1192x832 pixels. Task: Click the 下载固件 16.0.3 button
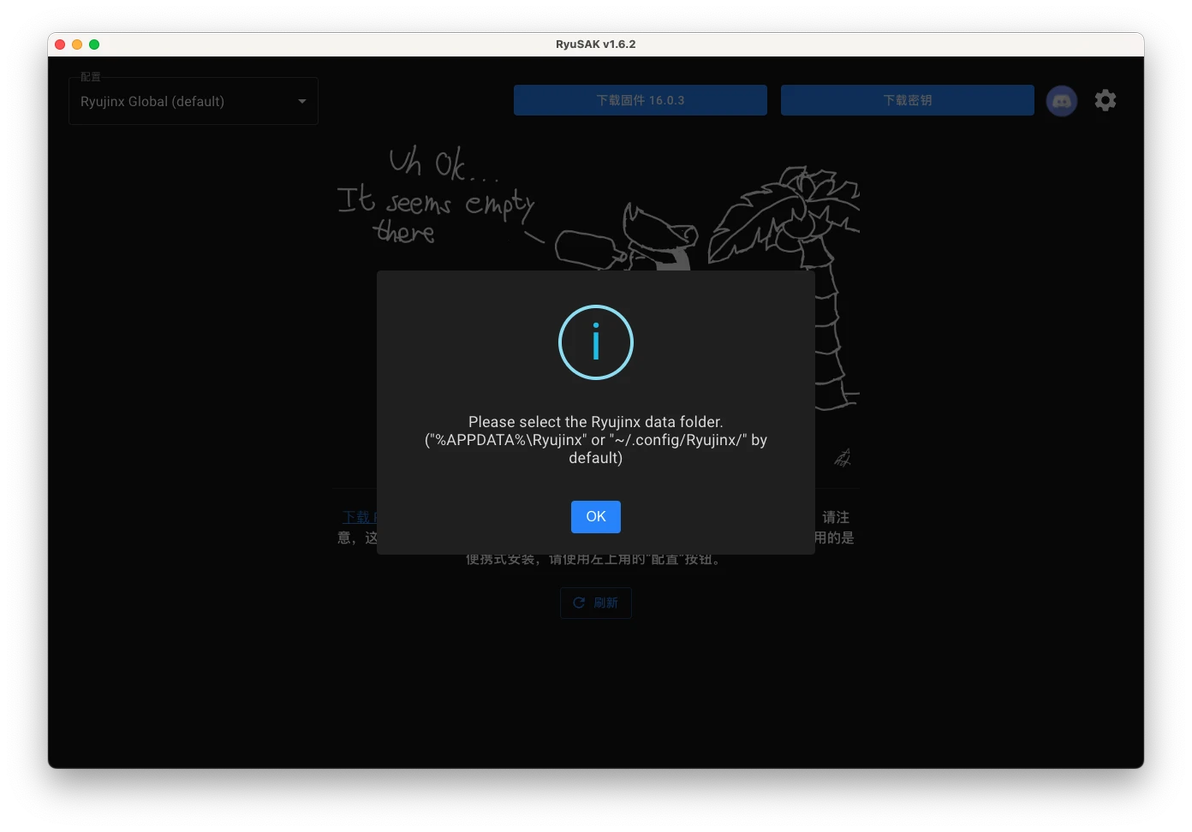640,100
